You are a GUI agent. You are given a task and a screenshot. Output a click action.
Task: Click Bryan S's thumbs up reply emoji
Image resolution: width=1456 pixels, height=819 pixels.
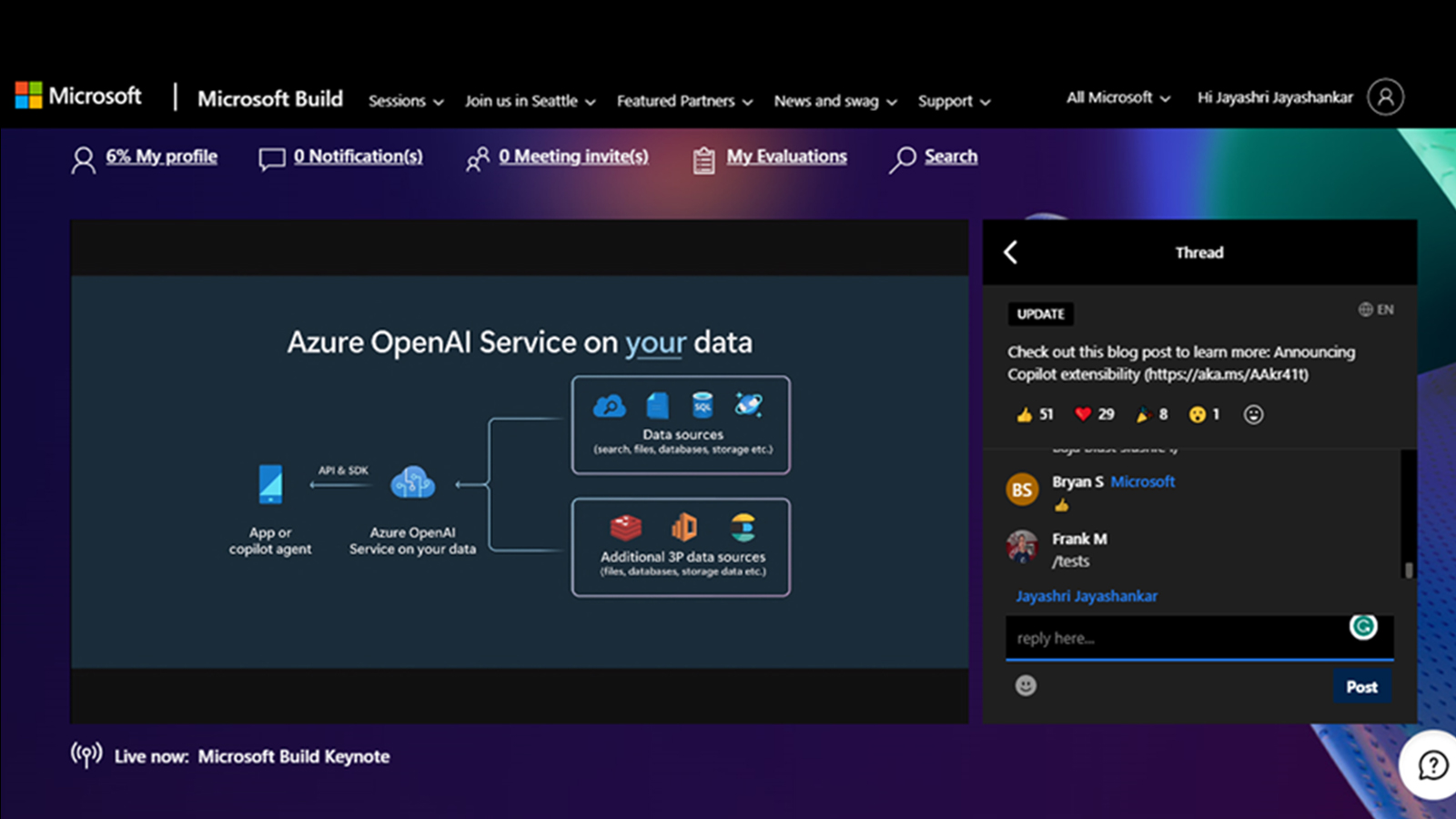tap(1061, 506)
